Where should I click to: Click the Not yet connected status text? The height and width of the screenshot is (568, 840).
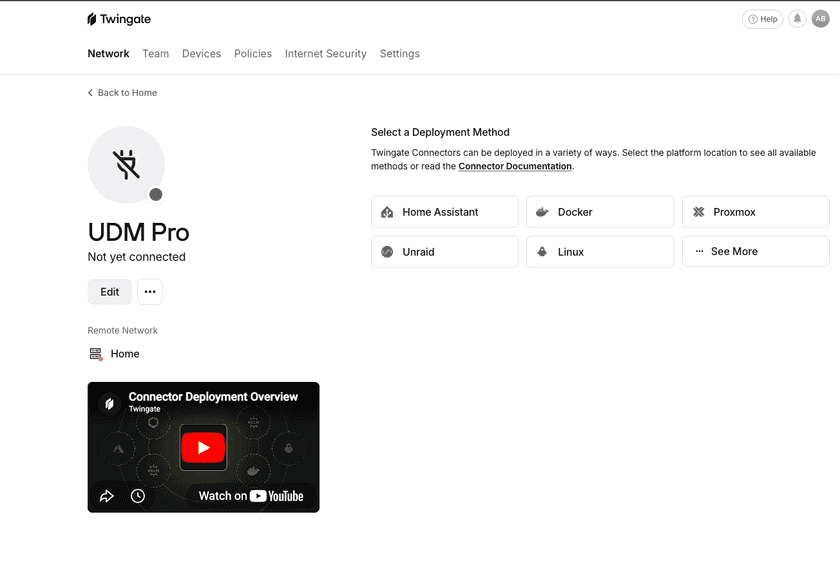pyautogui.click(x=137, y=257)
